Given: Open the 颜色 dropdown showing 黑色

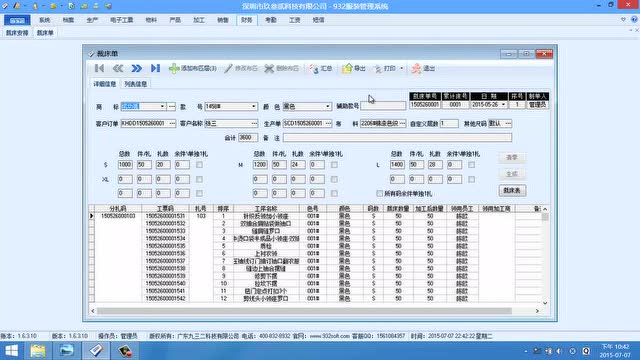Looking at the screenshot, I should (x=327, y=107).
